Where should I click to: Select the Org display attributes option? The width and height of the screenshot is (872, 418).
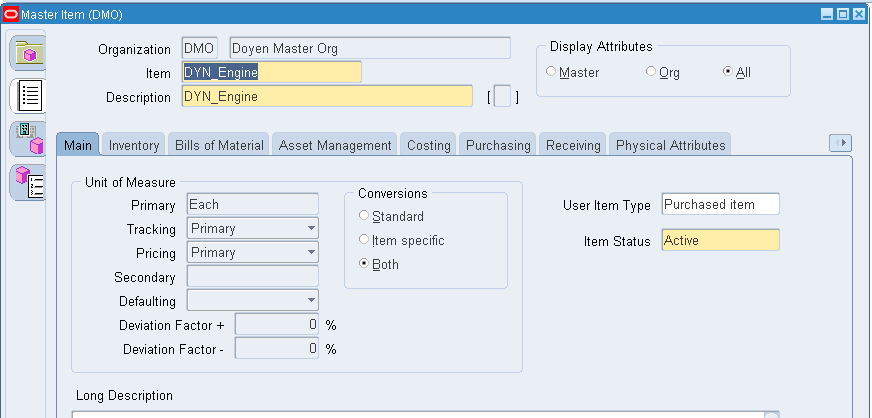click(x=663, y=72)
